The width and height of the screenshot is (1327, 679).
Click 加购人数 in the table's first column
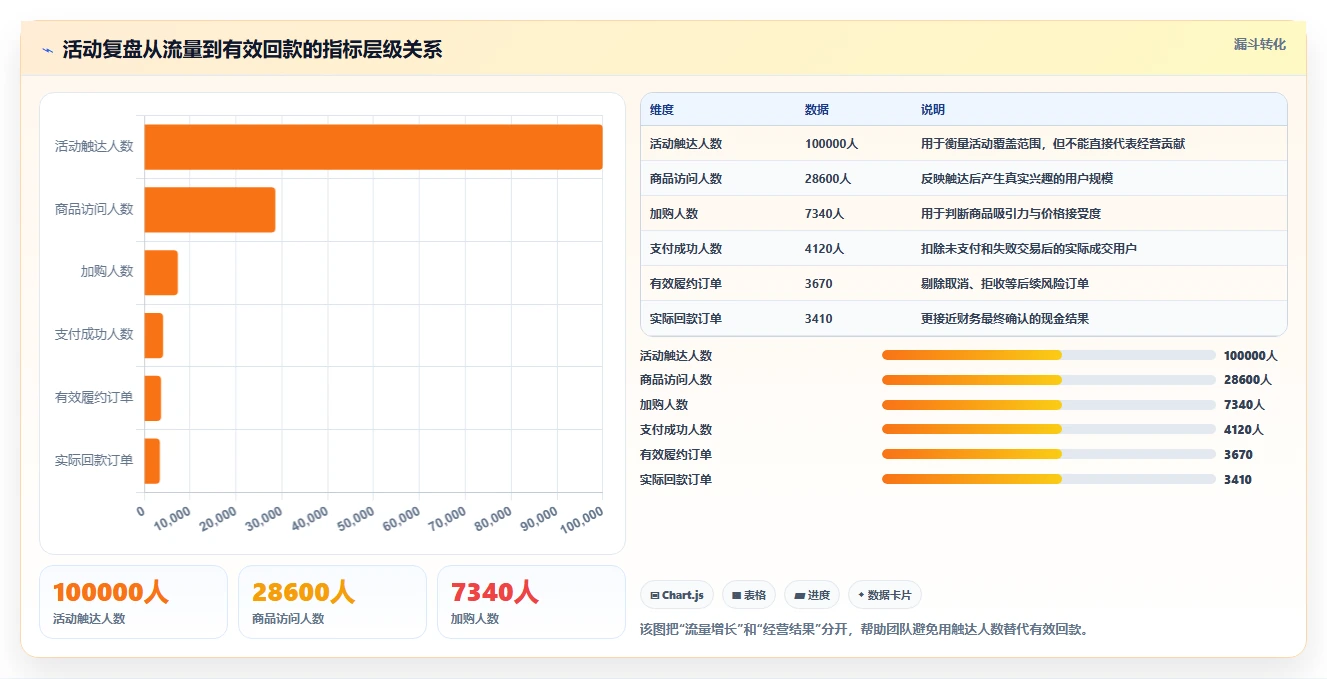point(674,214)
